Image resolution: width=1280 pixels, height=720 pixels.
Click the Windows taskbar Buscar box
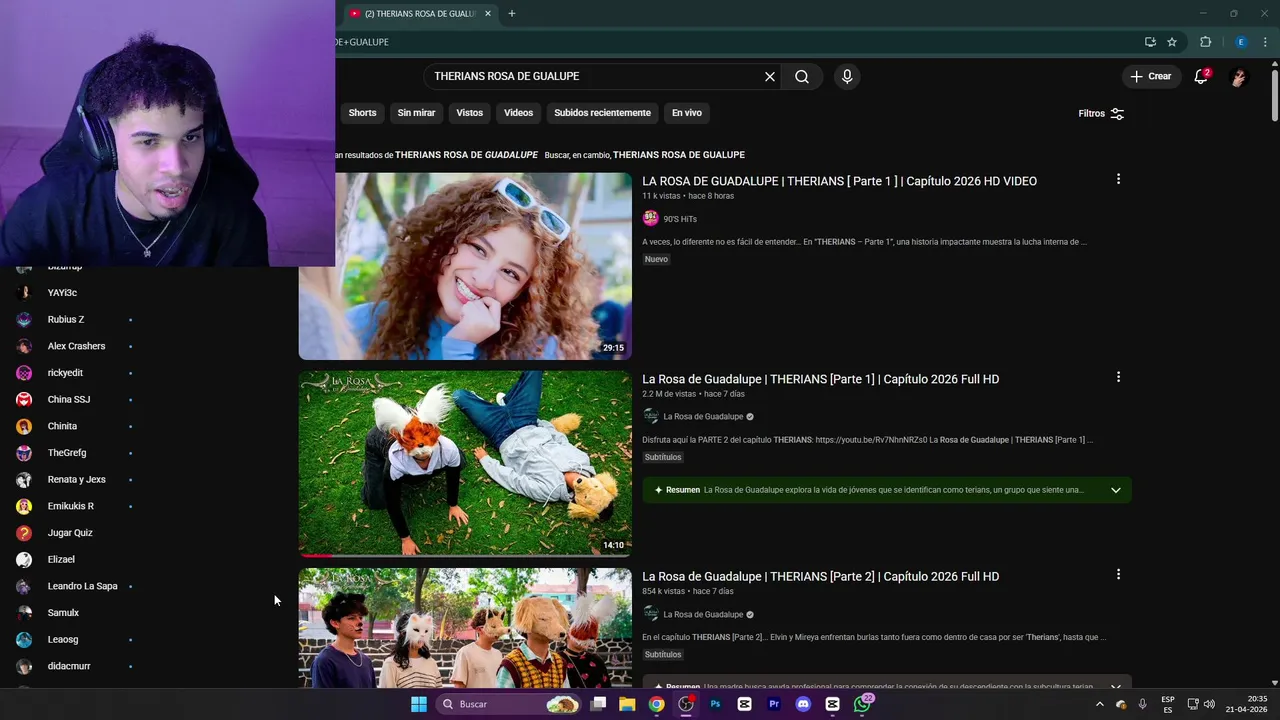(x=510, y=704)
